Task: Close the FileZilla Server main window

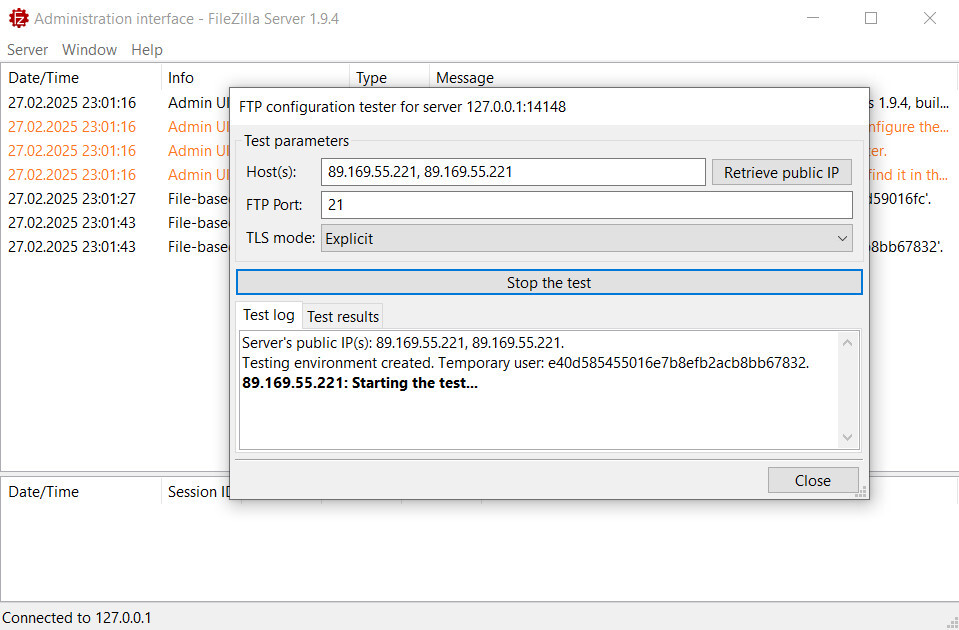Action: 930,18
